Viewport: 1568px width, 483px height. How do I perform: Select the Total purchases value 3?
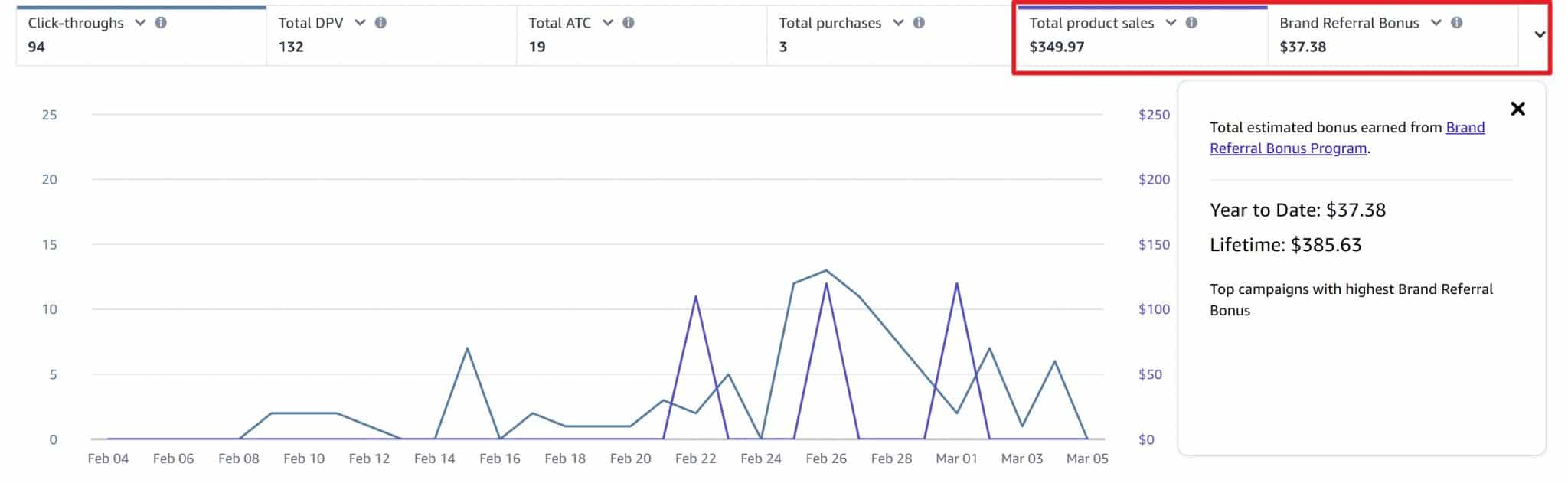click(783, 47)
